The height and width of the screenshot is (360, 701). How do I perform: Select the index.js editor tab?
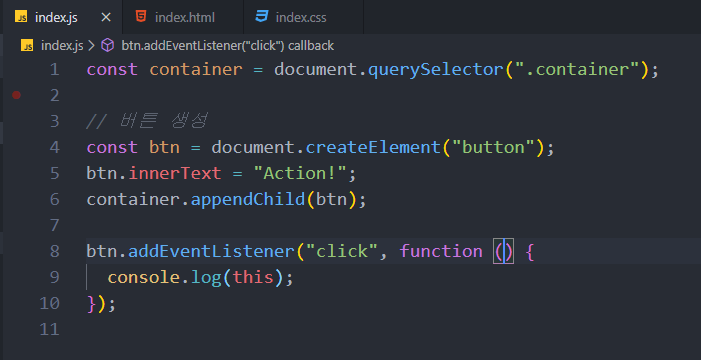(x=63, y=17)
